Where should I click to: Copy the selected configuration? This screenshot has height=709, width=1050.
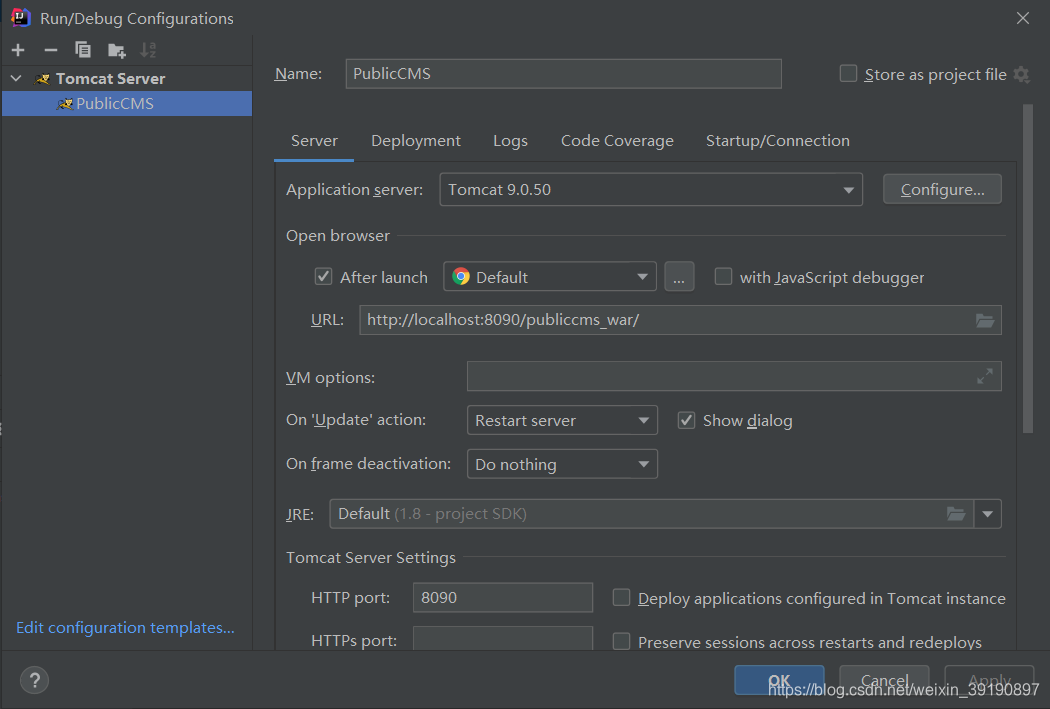coord(83,50)
